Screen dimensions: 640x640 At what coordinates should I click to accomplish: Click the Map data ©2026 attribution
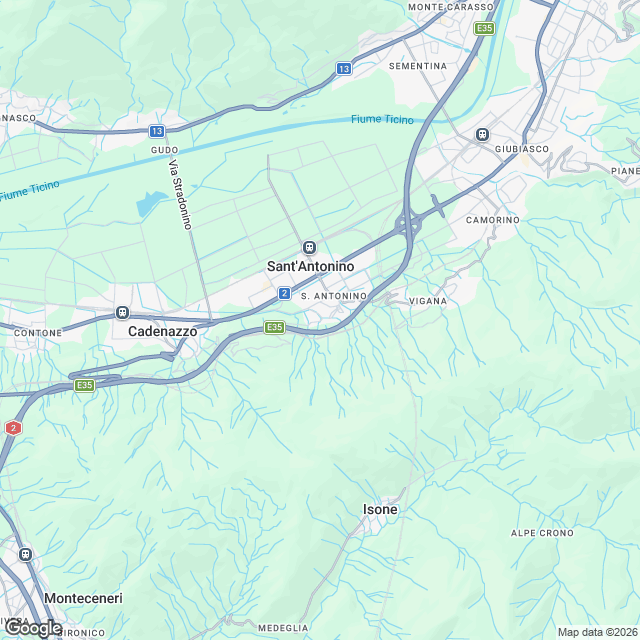tap(598, 632)
